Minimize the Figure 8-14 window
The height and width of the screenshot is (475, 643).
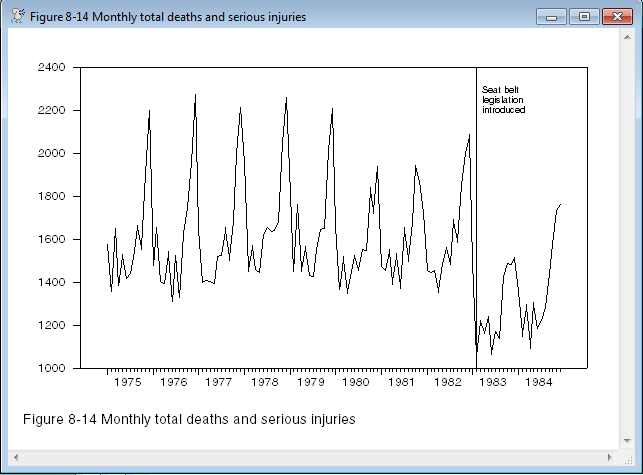(551, 16)
